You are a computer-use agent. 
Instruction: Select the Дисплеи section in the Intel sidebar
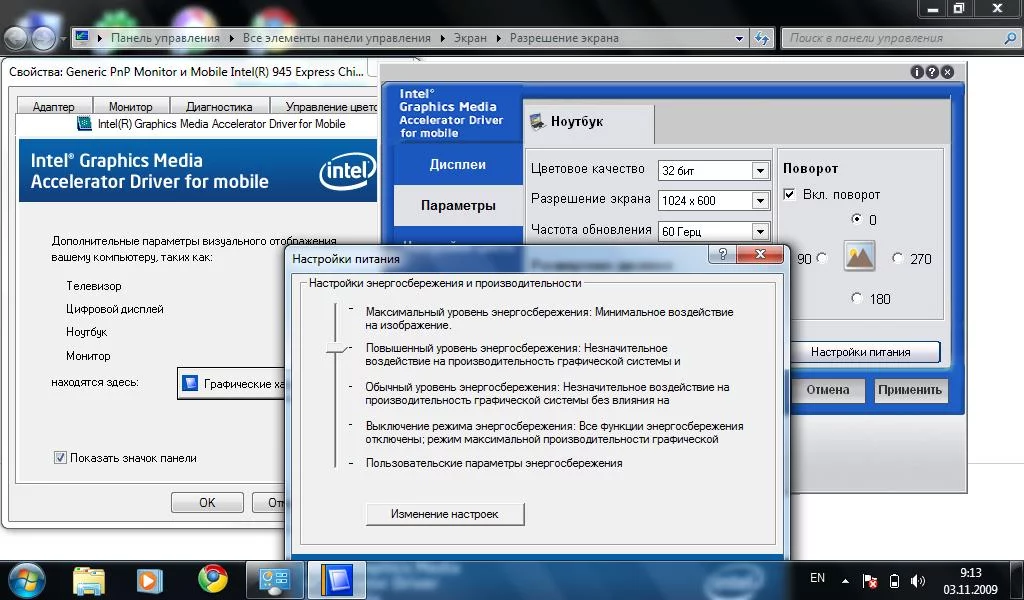[x=457, y=165]
